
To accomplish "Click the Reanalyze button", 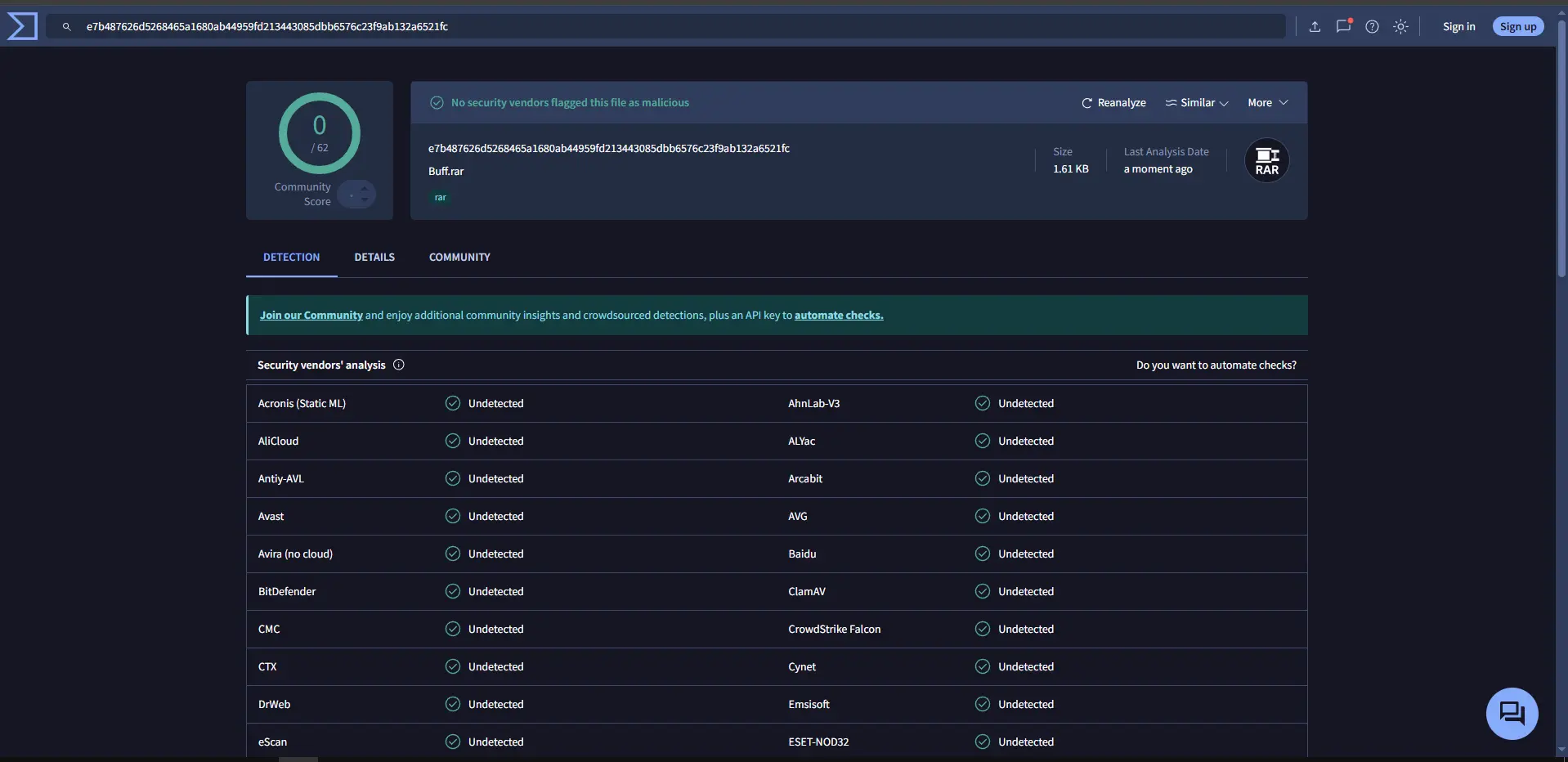I will click(x=1113, y=103).
